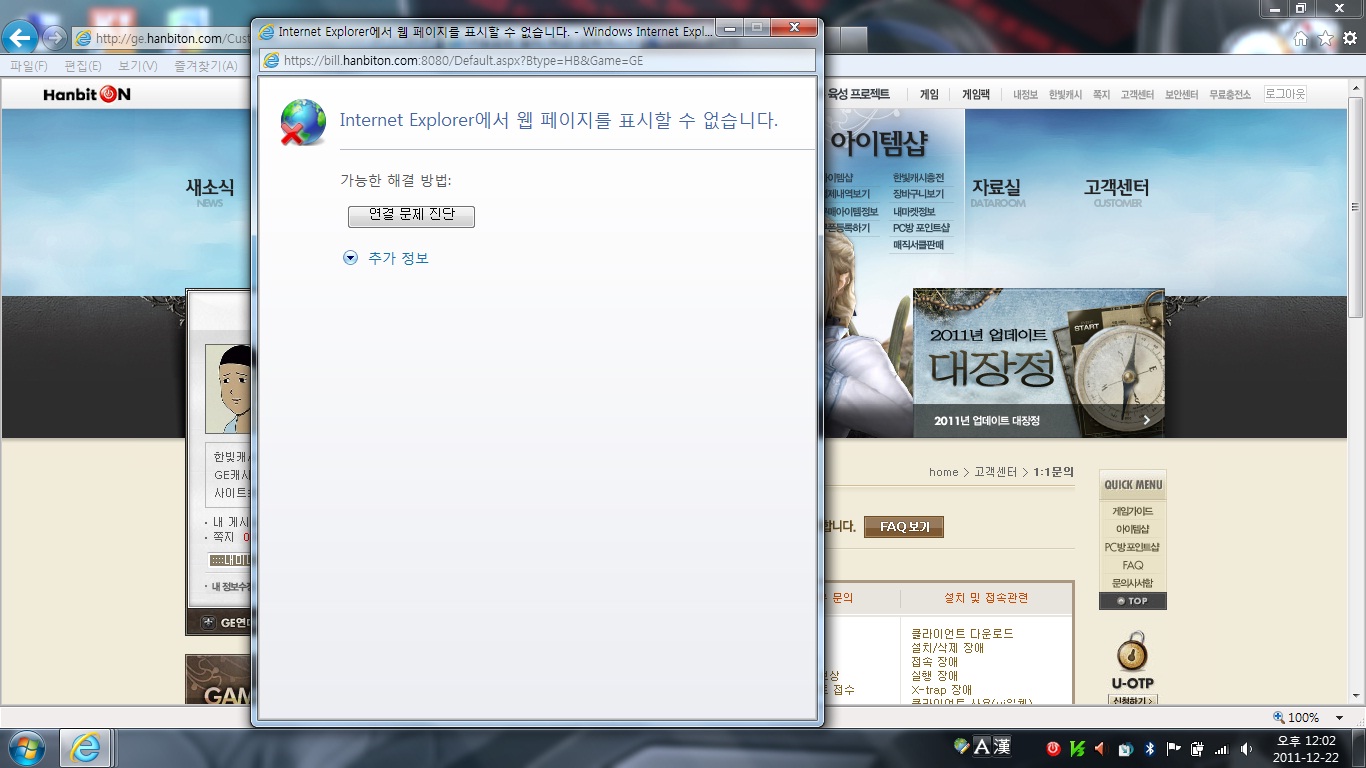Click the page icon in the popup address bar

click(271, 60)
